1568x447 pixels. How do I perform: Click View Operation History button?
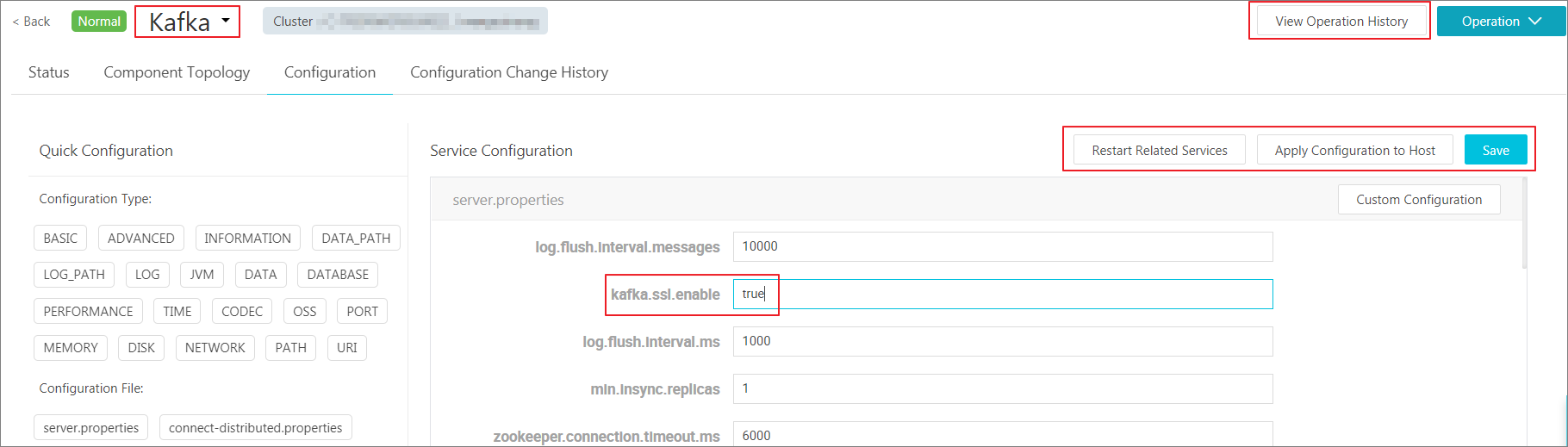point(1341,22)
